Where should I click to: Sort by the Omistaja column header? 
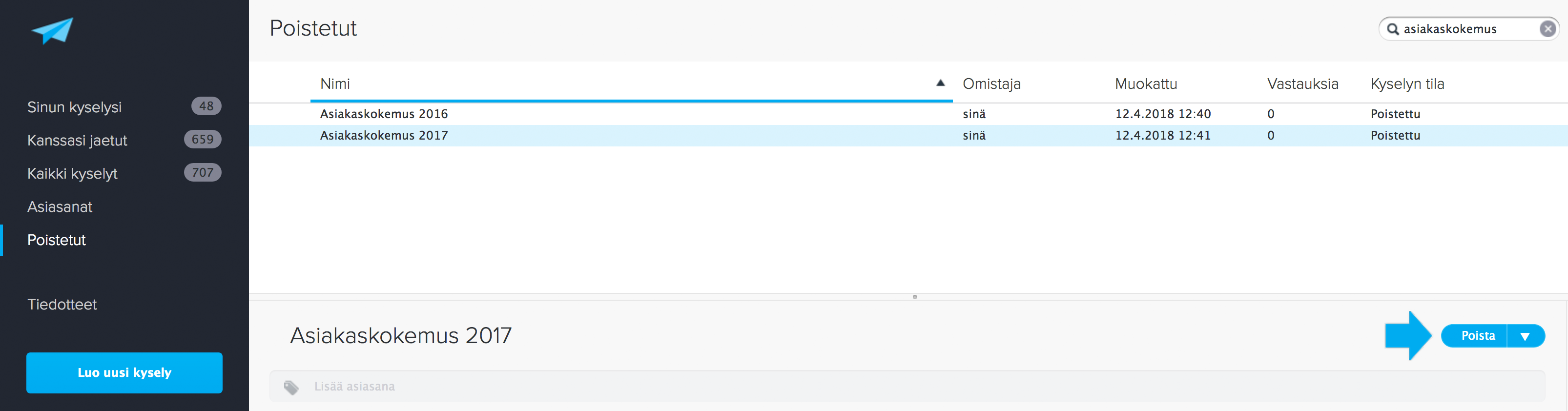pos(991,84)
